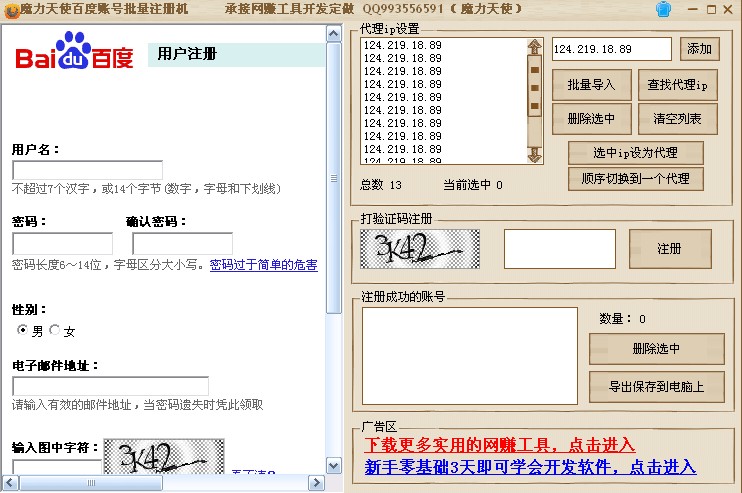Viewport: 742px width, 493px height.
Task: Click the horizontal scroll-left arrow
Action: click(10, 483)
